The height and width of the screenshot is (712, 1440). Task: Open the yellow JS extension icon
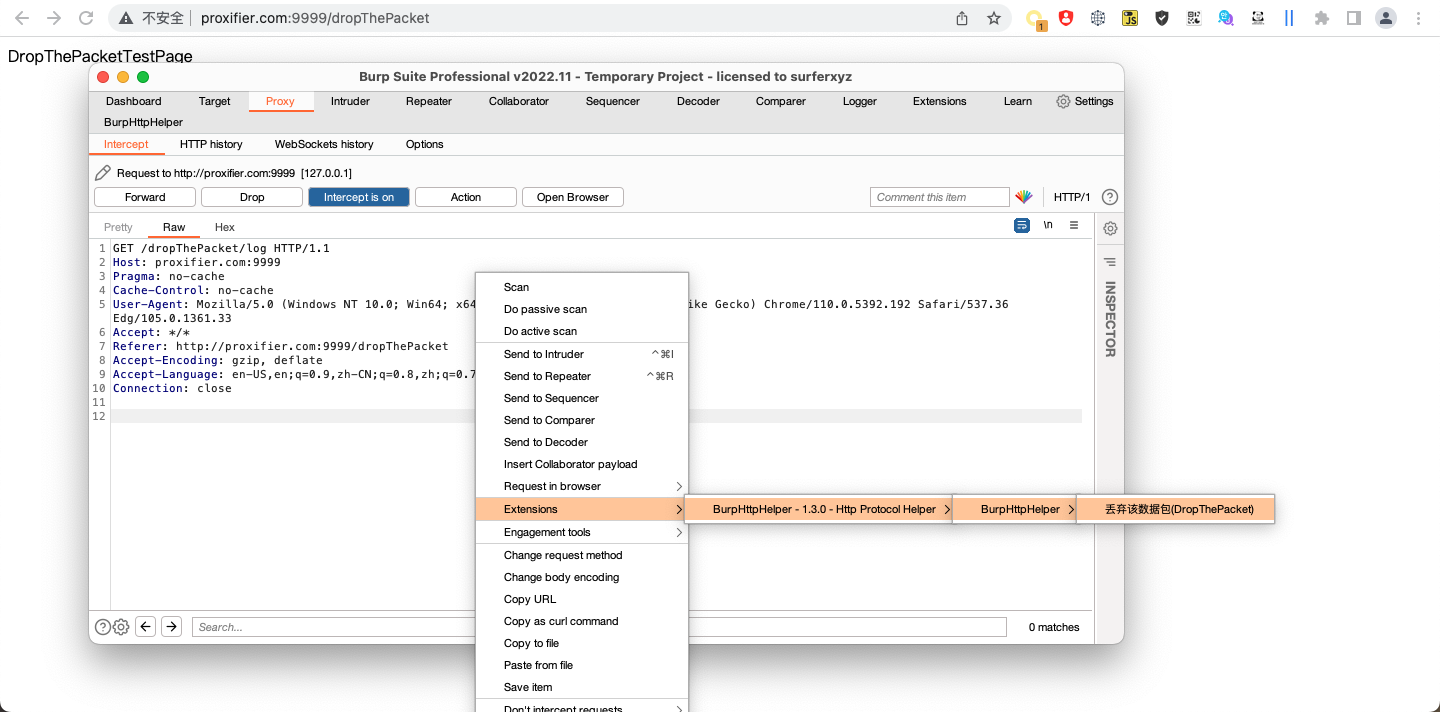point(1130,18)
